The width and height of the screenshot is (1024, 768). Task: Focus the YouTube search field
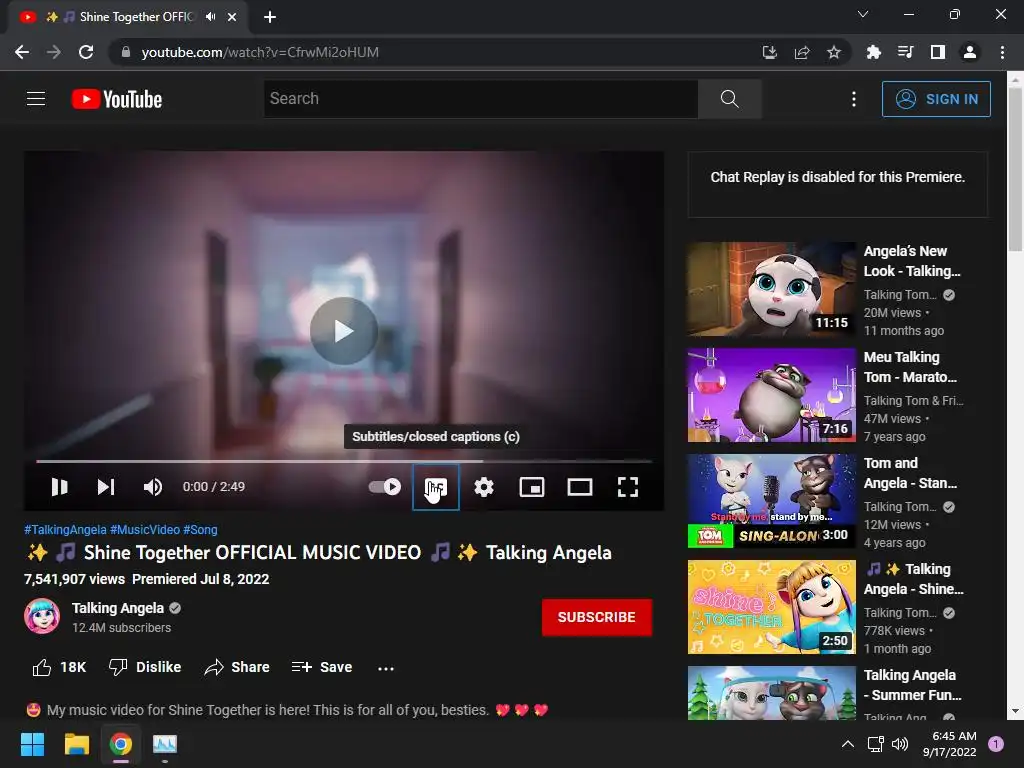point(481,99)
